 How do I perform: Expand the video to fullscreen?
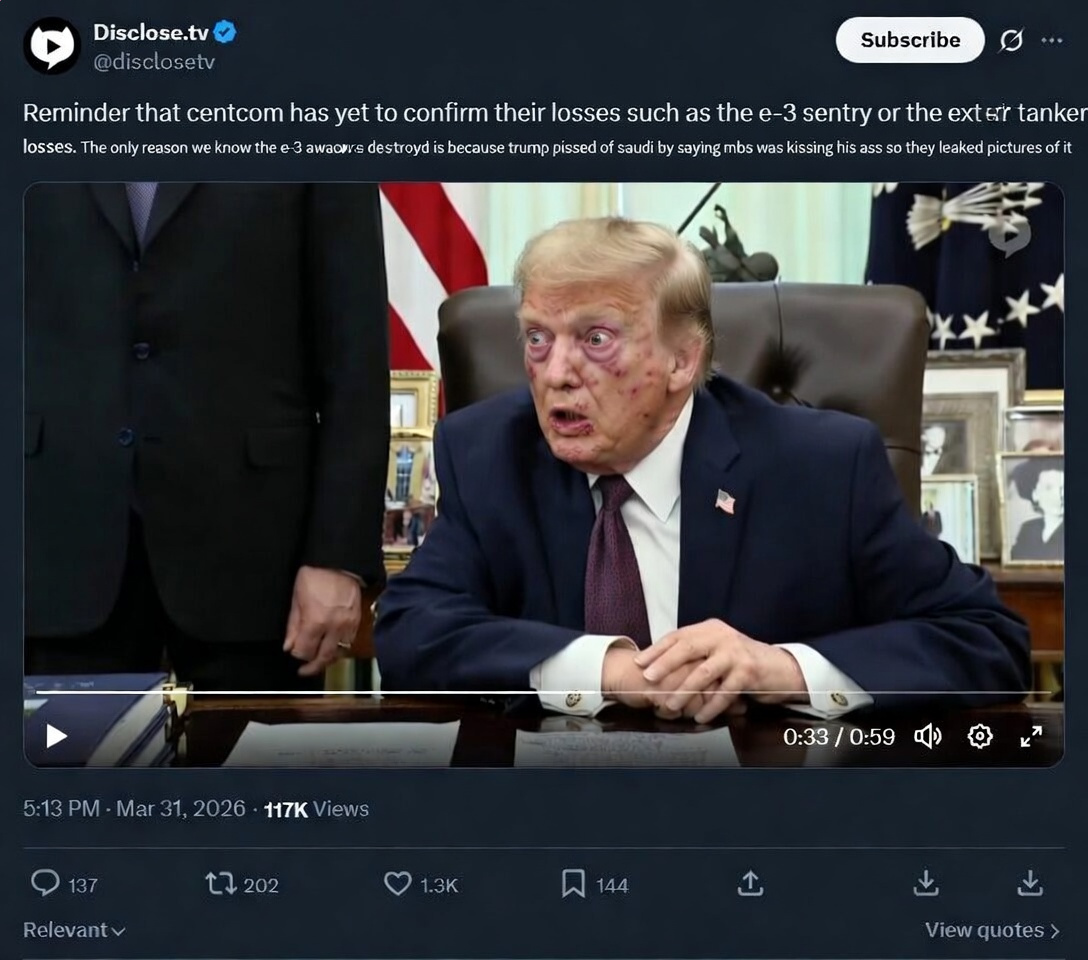click(x=1031, y=736)
